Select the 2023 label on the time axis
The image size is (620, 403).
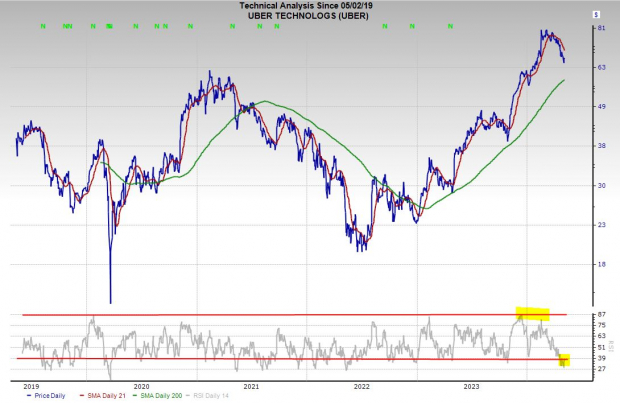(473, 384)
